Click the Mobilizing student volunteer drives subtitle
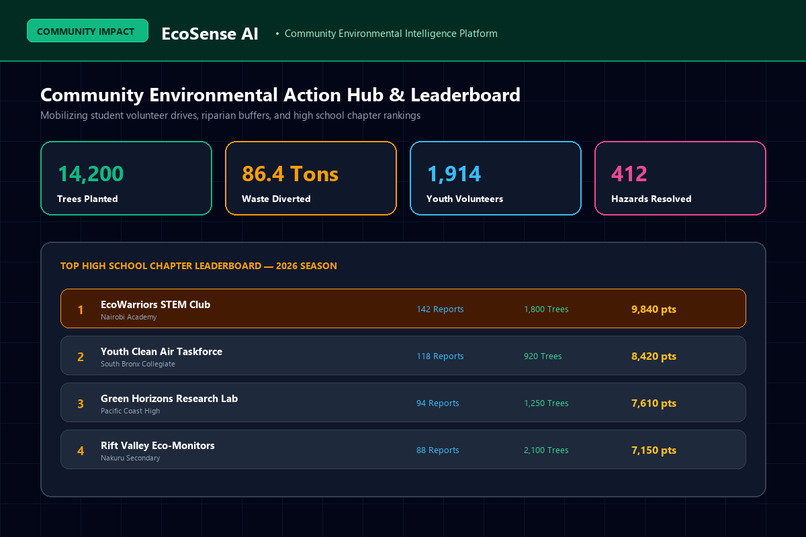This screenshot has width=806, height=537. click(230, 116)
